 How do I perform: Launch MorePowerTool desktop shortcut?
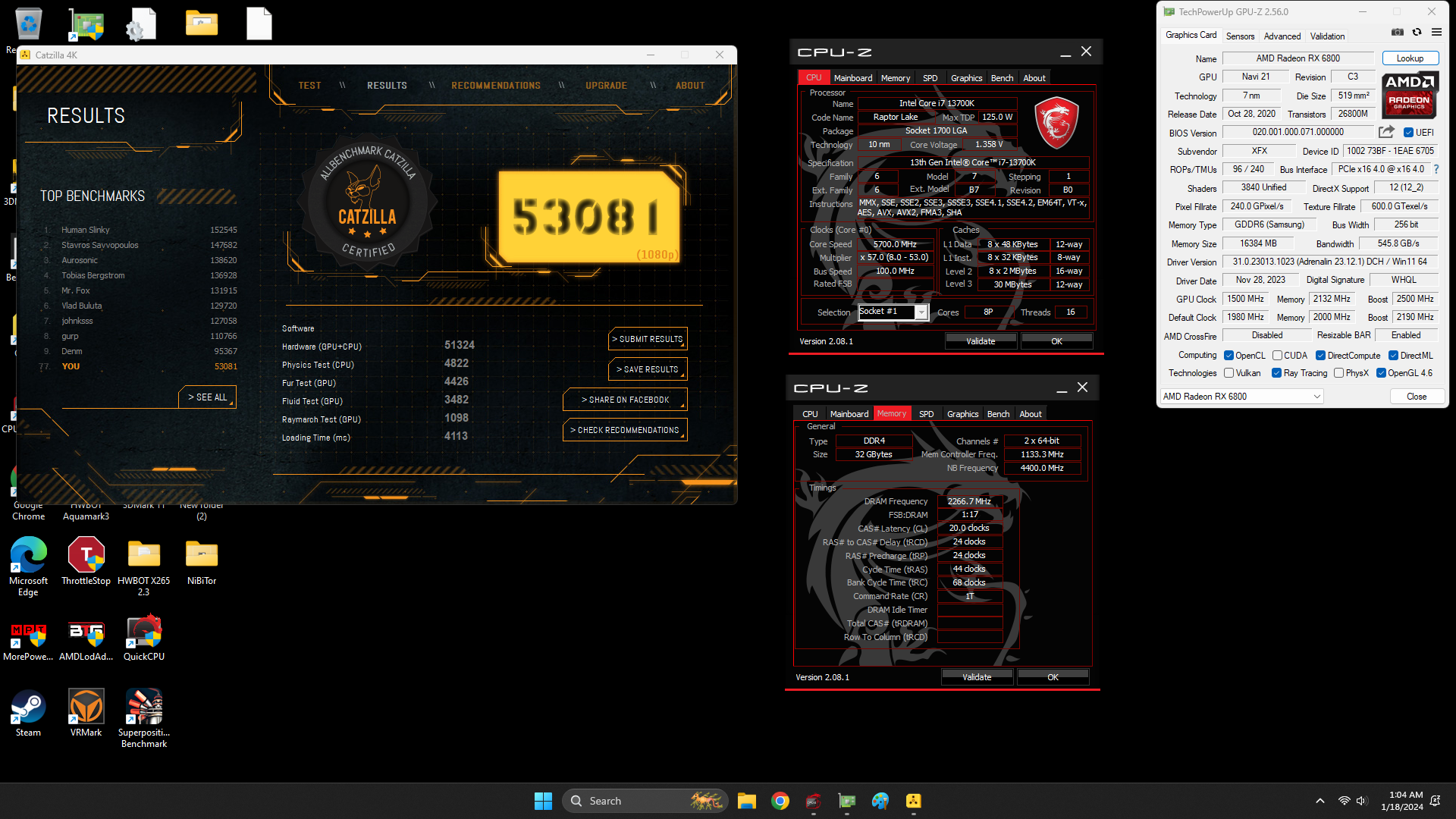[28, 641]
